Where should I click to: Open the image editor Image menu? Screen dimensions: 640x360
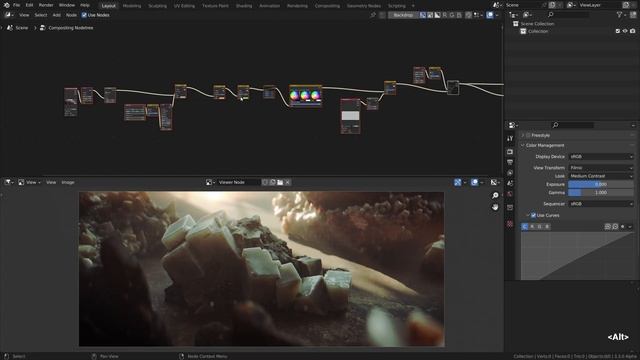point(68,182)
